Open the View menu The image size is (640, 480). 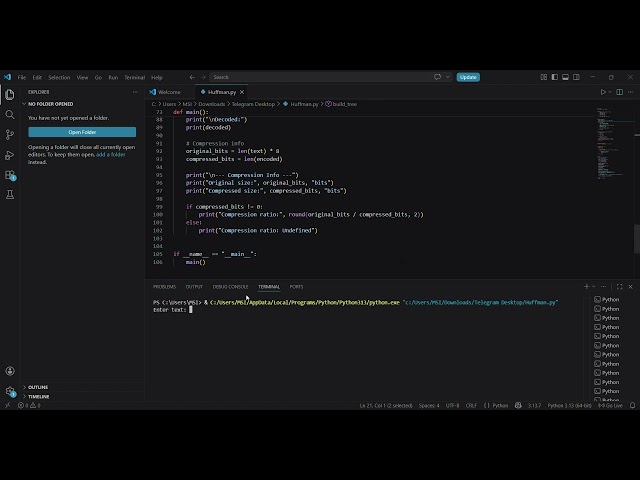click(82, 78)
